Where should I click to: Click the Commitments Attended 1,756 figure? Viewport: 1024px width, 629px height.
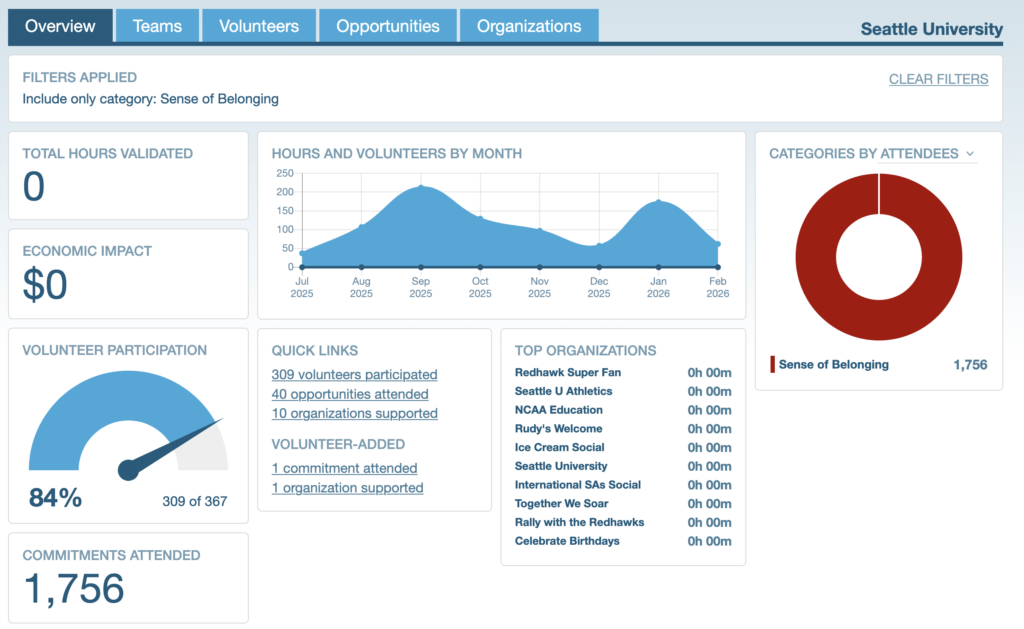tap(74, 589)
